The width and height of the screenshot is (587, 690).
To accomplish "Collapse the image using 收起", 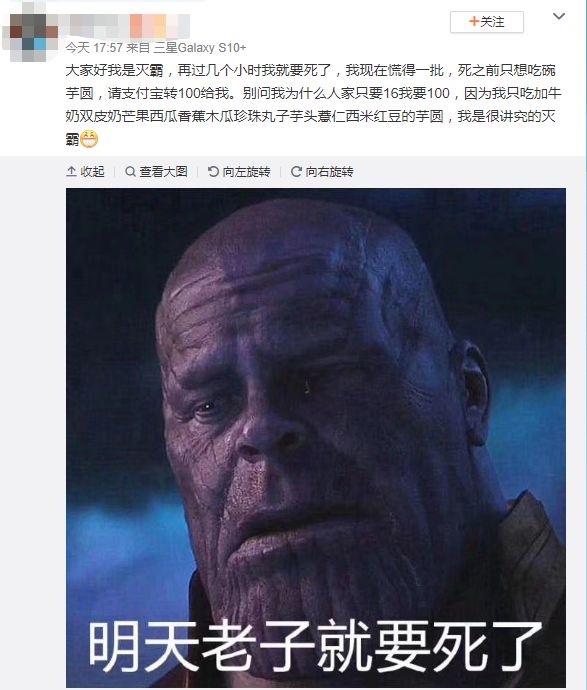I will click(x=85, y=171).
